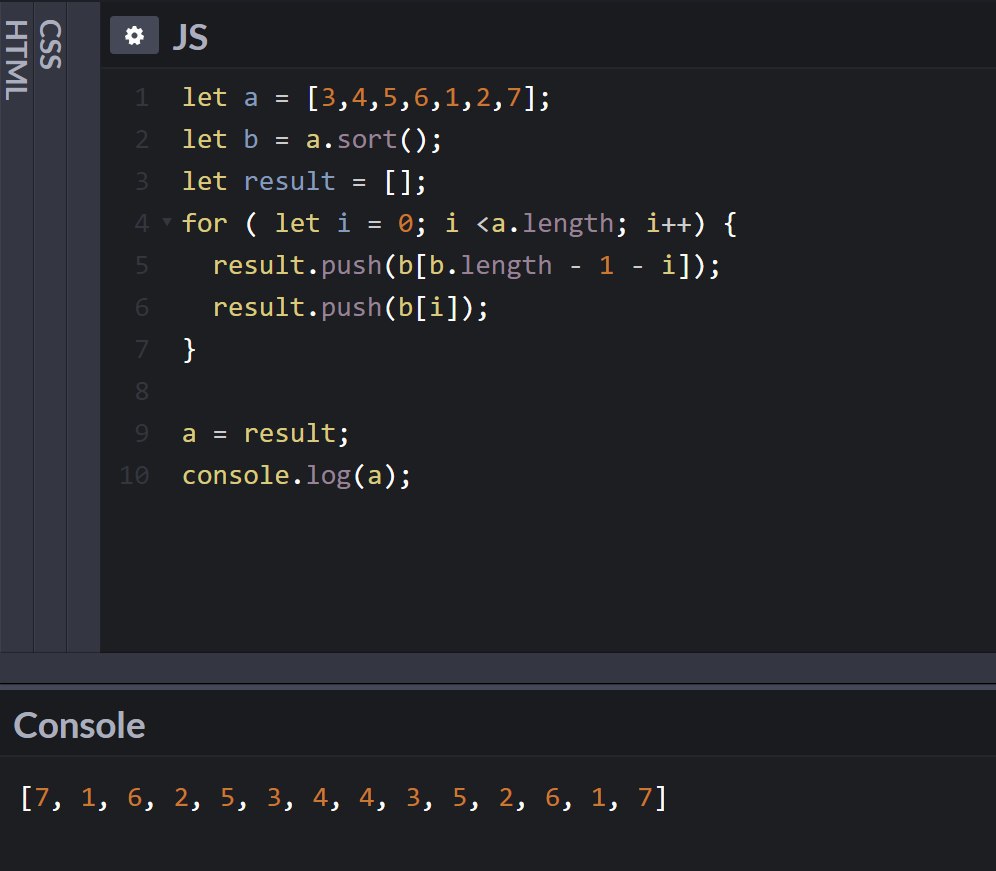996x871 pixels.
Task: Click line number 10 in gutter
Action: point(134,475)
